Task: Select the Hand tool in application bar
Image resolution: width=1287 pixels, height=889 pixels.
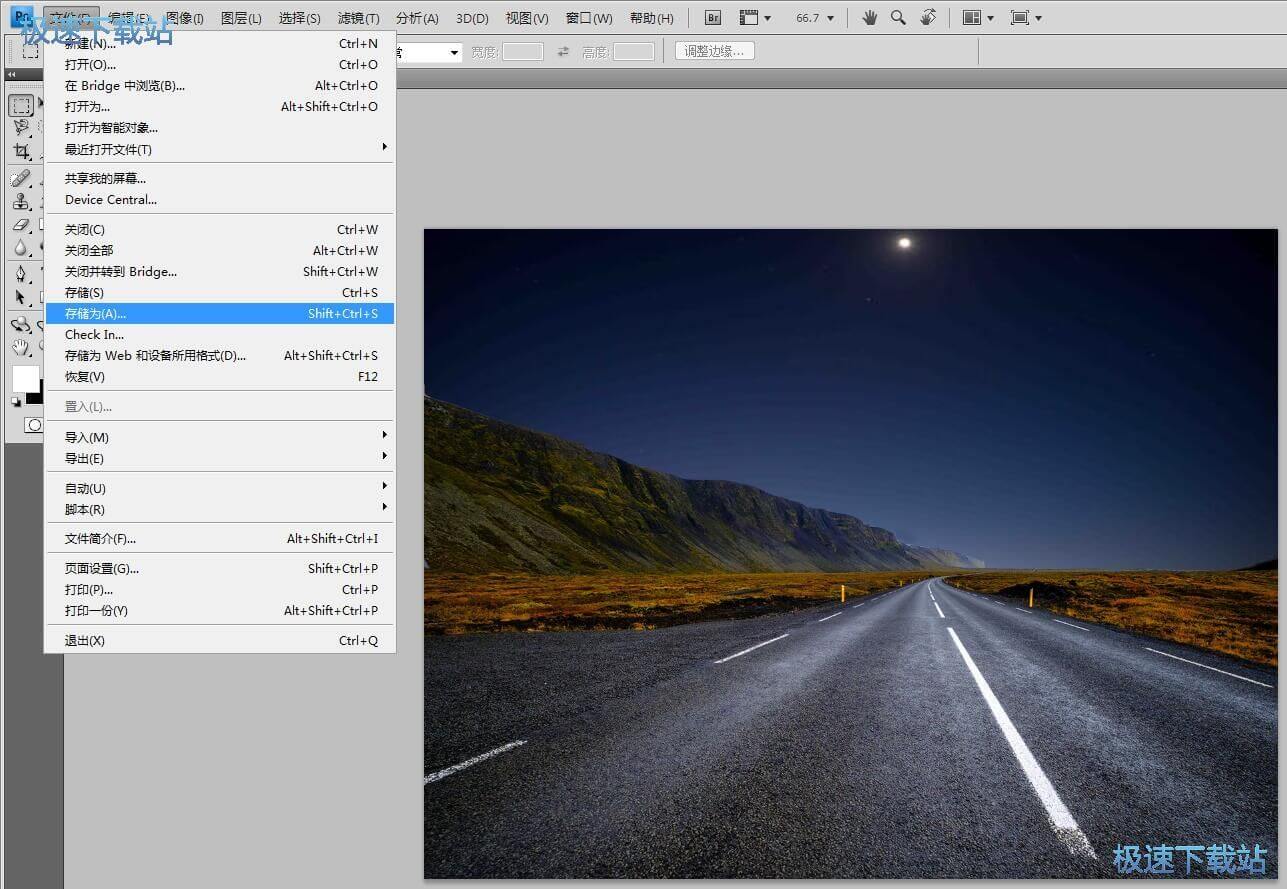Action: click(869, 18)
